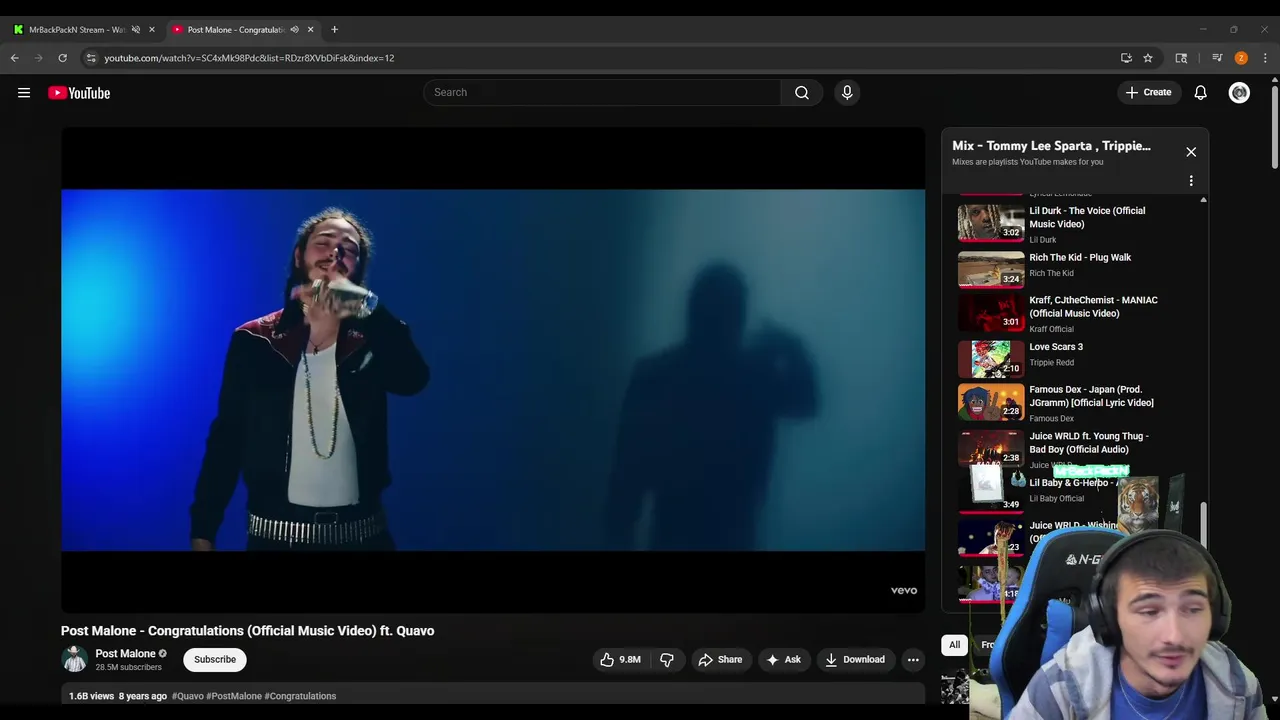Unmute the MrBackPackN Stream tab
This screenshot has width=1280, height=720.
pyautogui.click(x=135, y=30)
